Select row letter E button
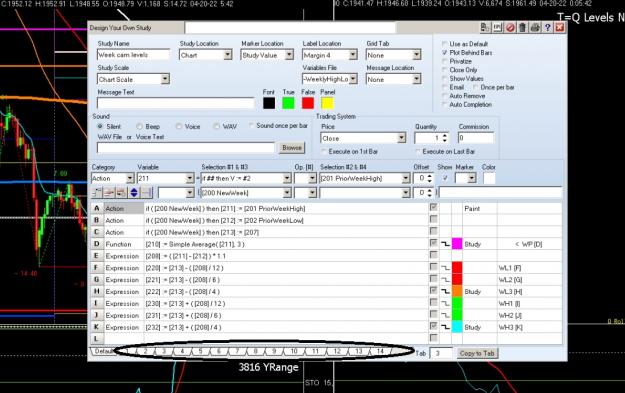The height and width of the screenshot is (393, 625). click(x=96, y=256)
